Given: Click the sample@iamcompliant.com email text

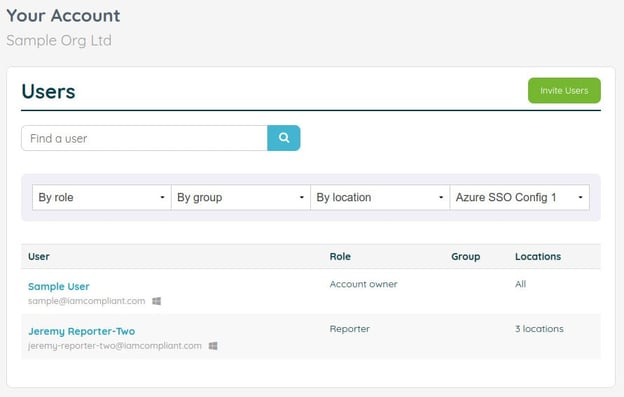Looking at the screenshot, I should tap(86, 301).
